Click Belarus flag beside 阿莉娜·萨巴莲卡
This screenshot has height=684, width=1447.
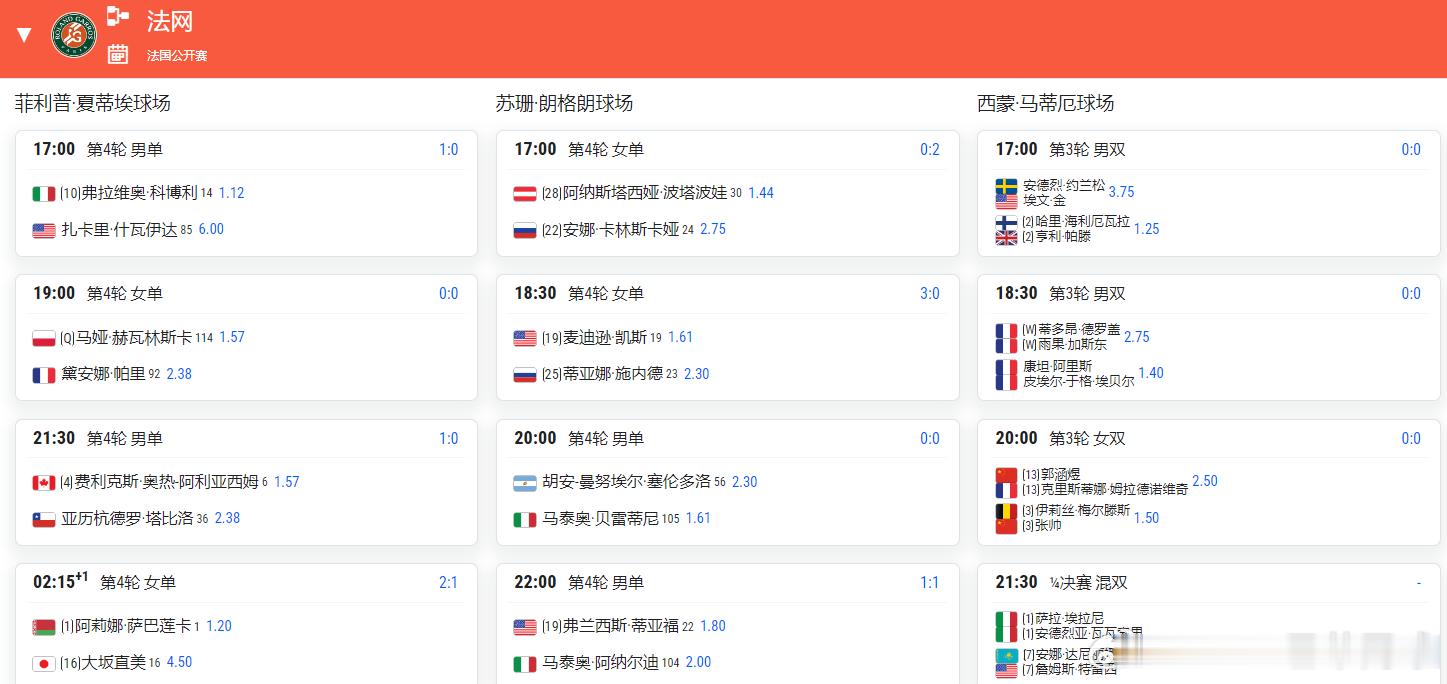44,627
